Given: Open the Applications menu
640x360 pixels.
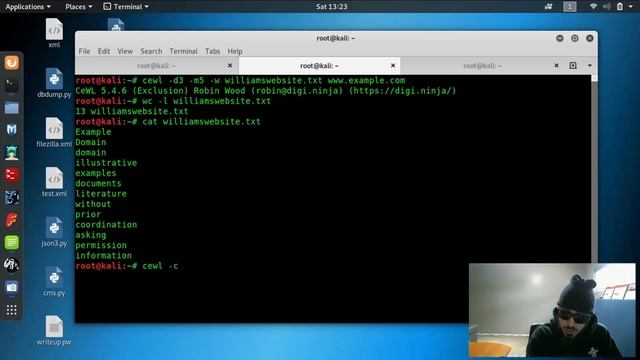Looking at the screenshot, I should (28, 7).
